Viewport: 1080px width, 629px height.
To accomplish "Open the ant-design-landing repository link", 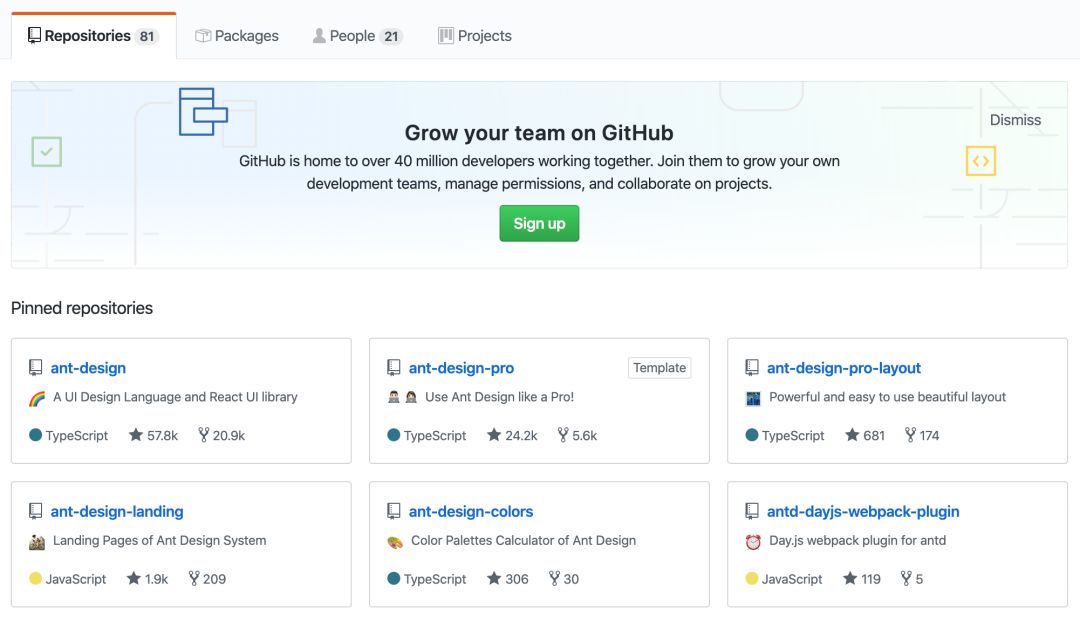I will tap(117, 511).
